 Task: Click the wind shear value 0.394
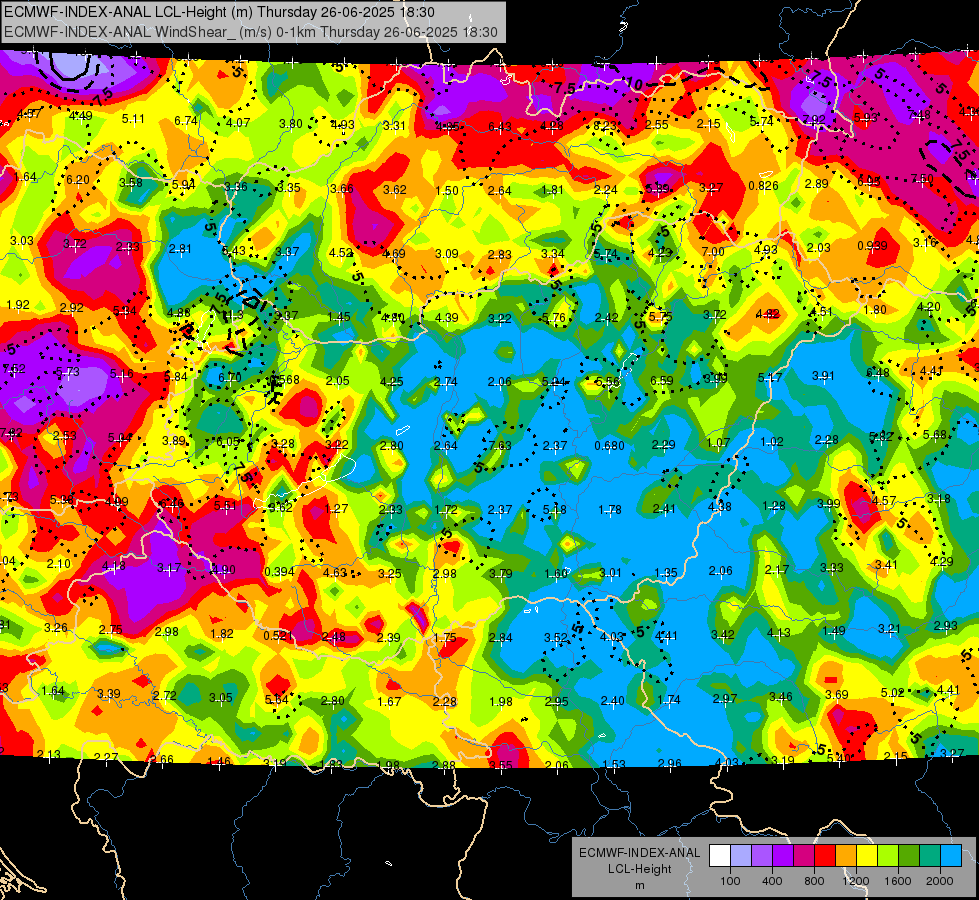tap(279, 572)
